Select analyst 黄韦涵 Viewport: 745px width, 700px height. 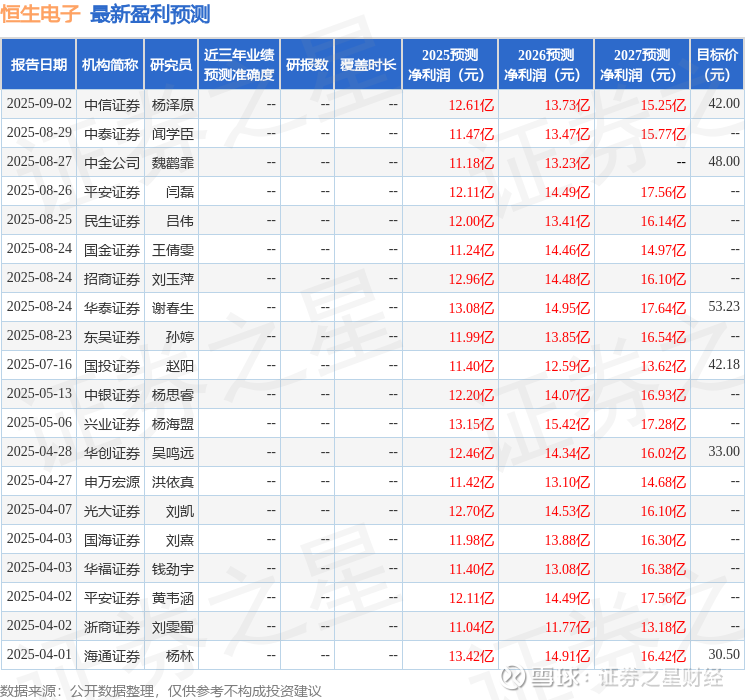(x=172, y=597)
